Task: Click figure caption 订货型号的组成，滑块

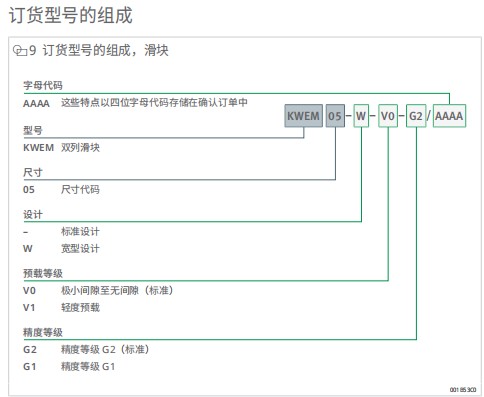Action: pos(106,51)
